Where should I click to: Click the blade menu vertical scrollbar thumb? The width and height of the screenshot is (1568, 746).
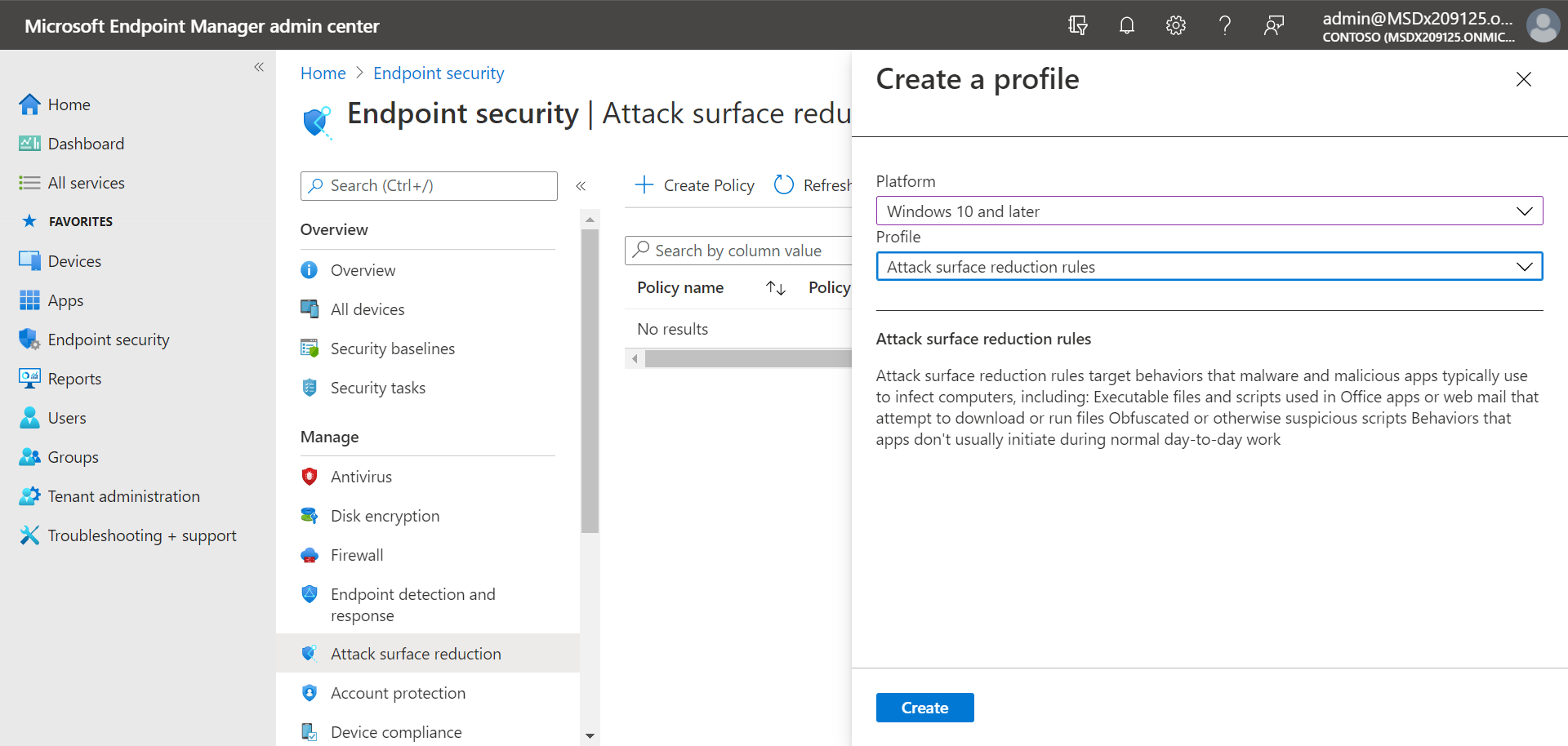pyautogui.click(x=590, y=381)
